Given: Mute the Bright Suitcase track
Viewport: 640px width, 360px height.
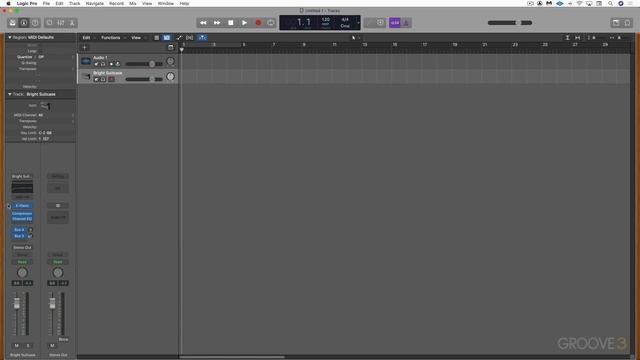Looking at the screenshot, I should (x=96, y=79).
